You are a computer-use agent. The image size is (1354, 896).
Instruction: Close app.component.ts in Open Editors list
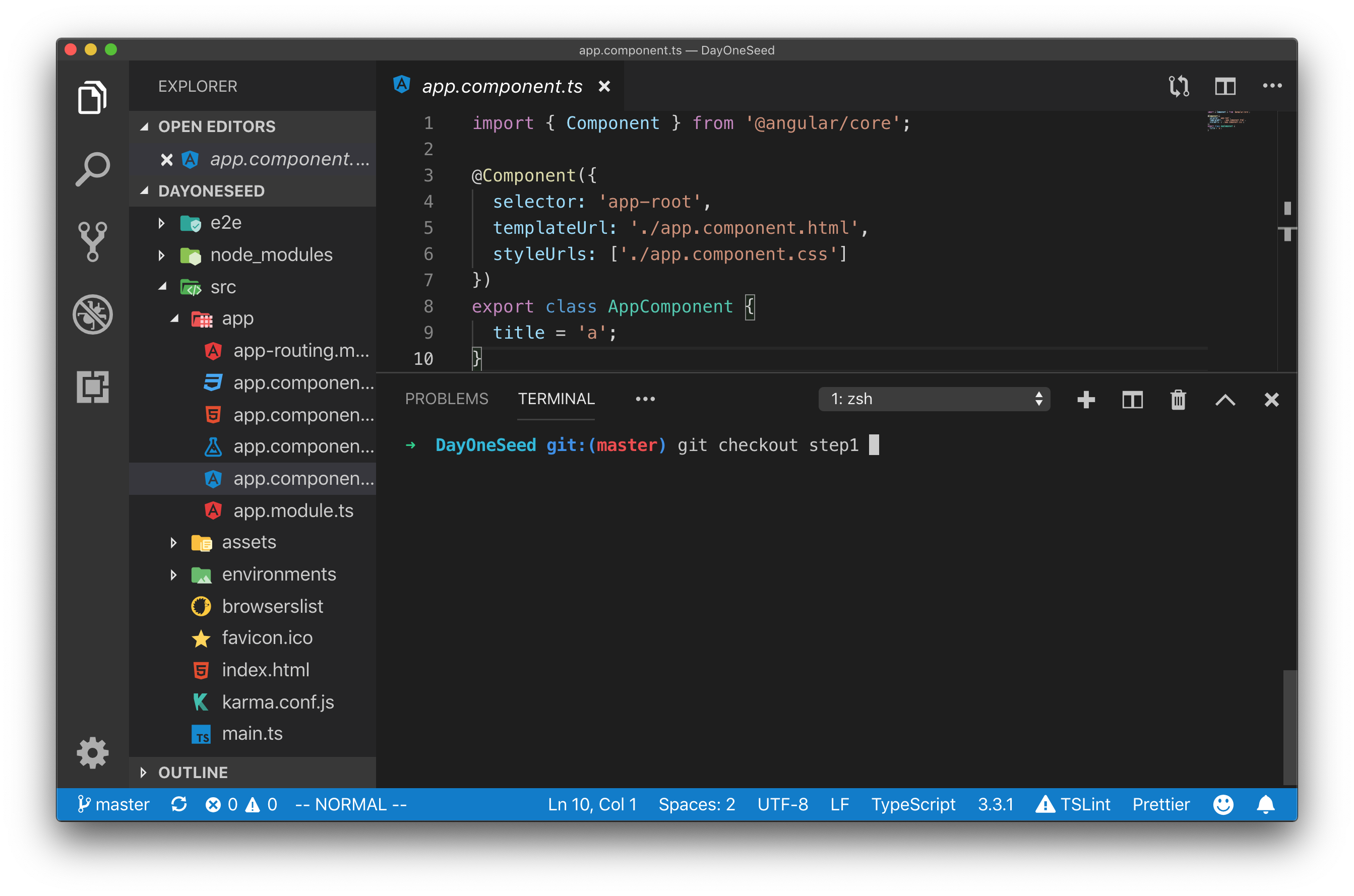point(166,159)
